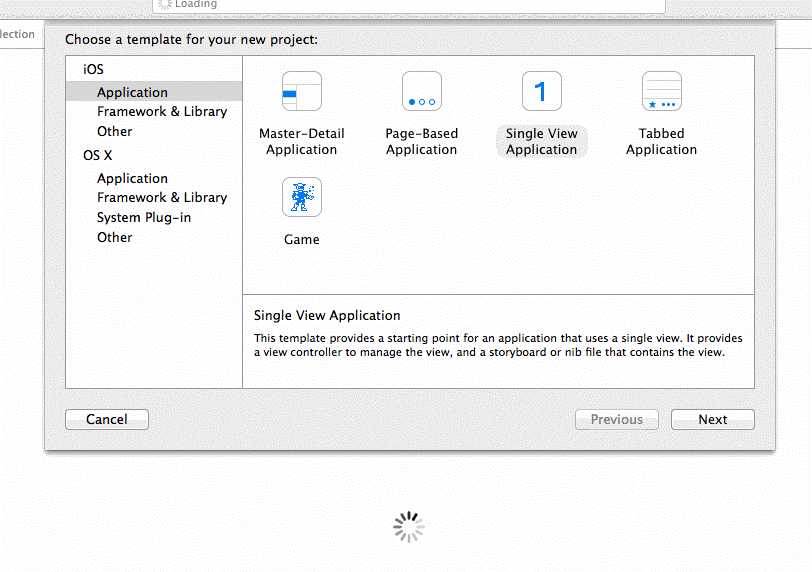Select Application under OS X
Screen dimensions: 812x572
132,179
